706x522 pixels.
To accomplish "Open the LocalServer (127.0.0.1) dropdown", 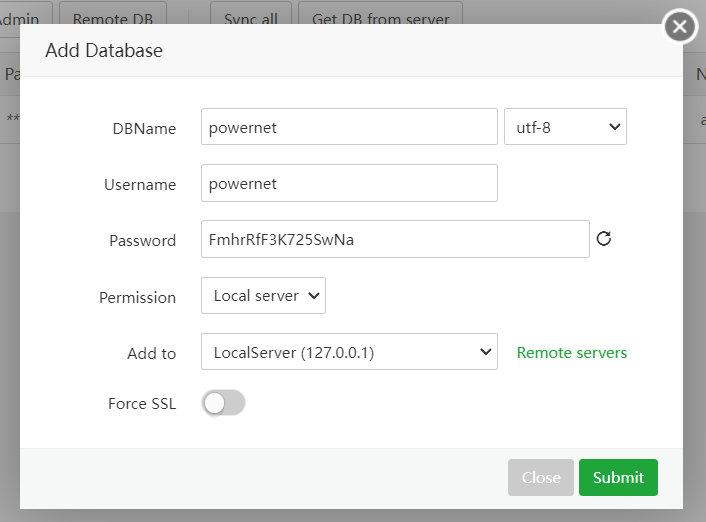I will point(349,352).
